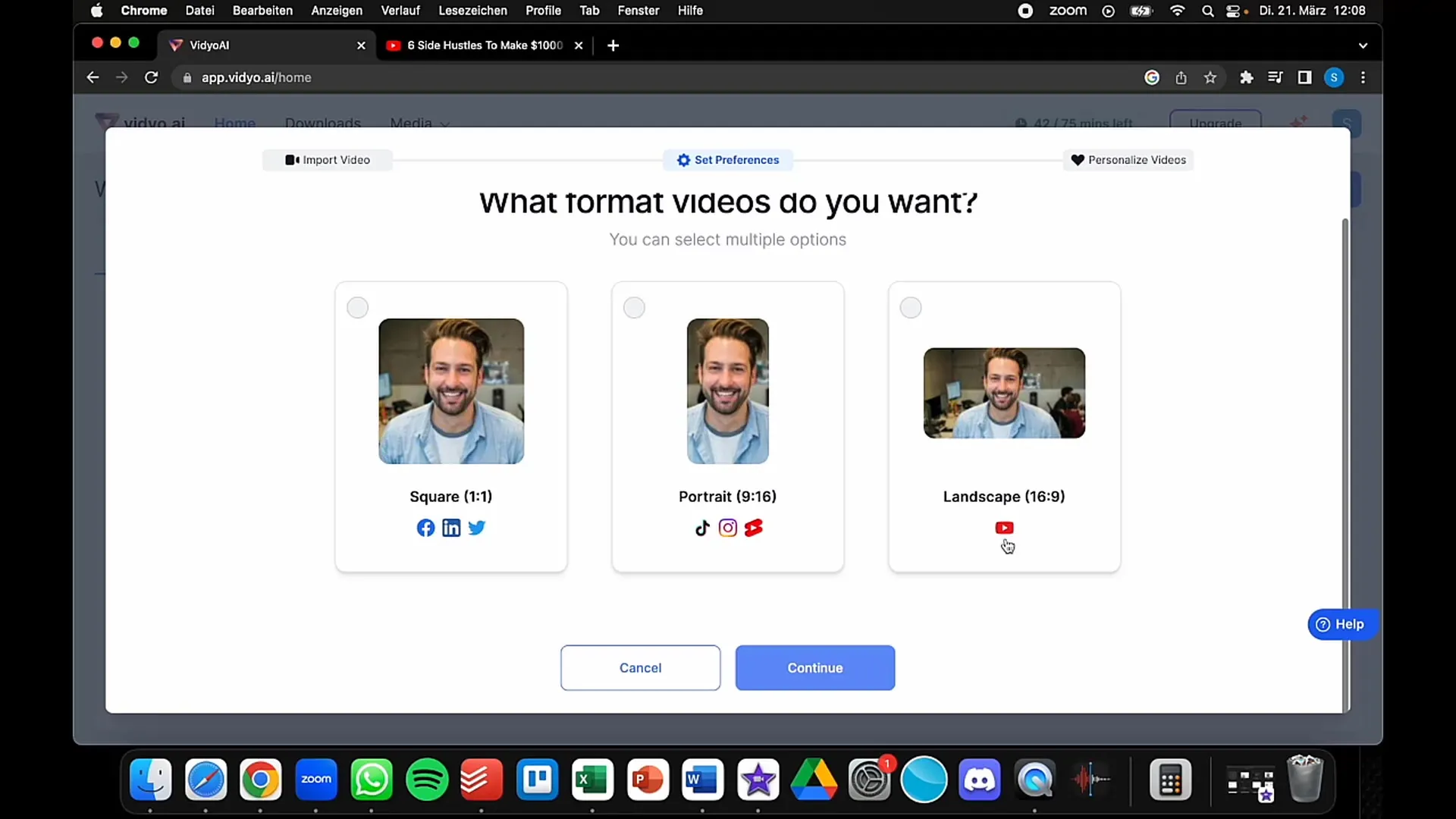Select the Landscape (16:9) format checkbox
Image resolution: width=1456 pixels, height=819 pixels.
pos(911,308)
